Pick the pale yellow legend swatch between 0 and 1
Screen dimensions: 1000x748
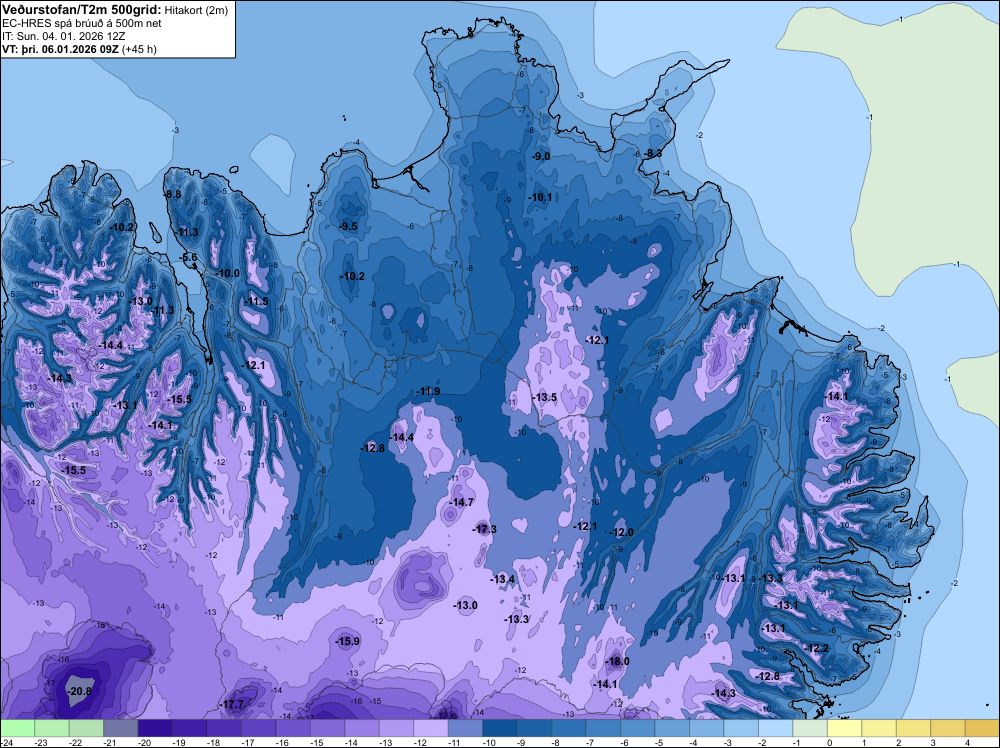tap(844, 728)
